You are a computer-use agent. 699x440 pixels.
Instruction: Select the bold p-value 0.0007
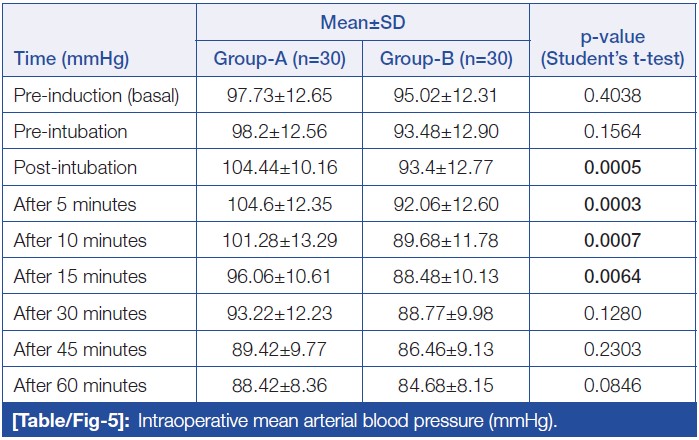click(612, 240)
